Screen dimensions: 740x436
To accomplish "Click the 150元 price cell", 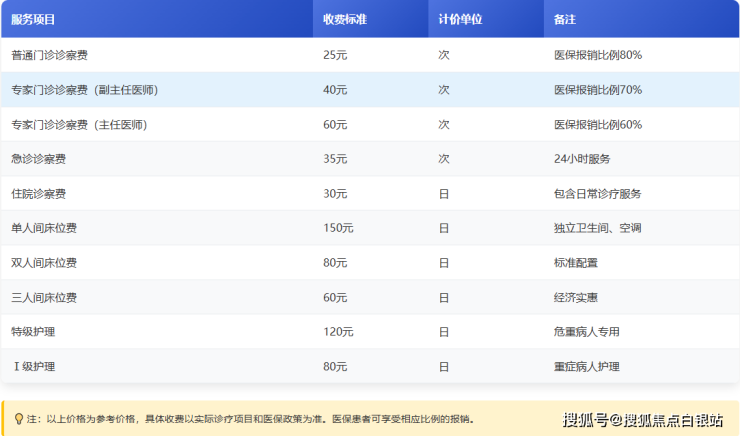I will tap(338, 228).
